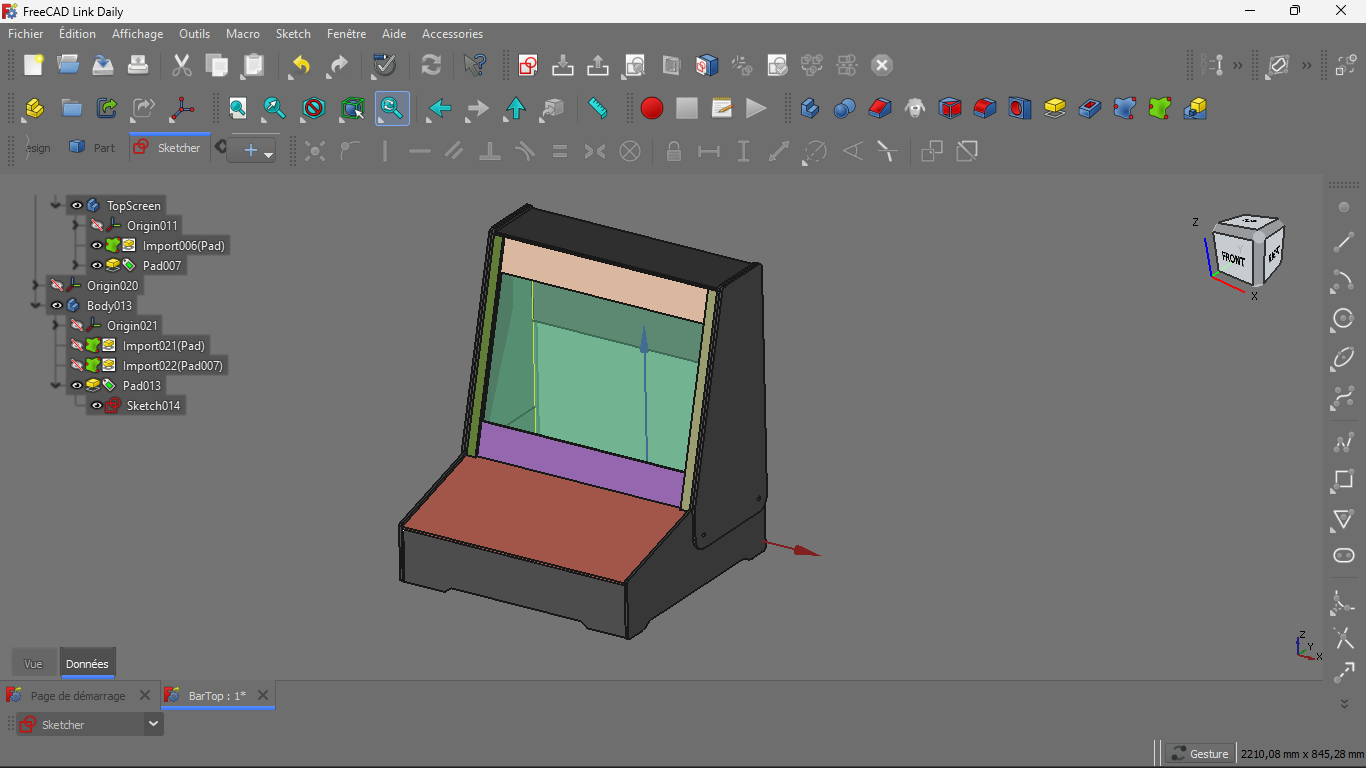Toggle visibility eye of TopScreen
Screen dimensions: 1366x768
tap(77, 205)
